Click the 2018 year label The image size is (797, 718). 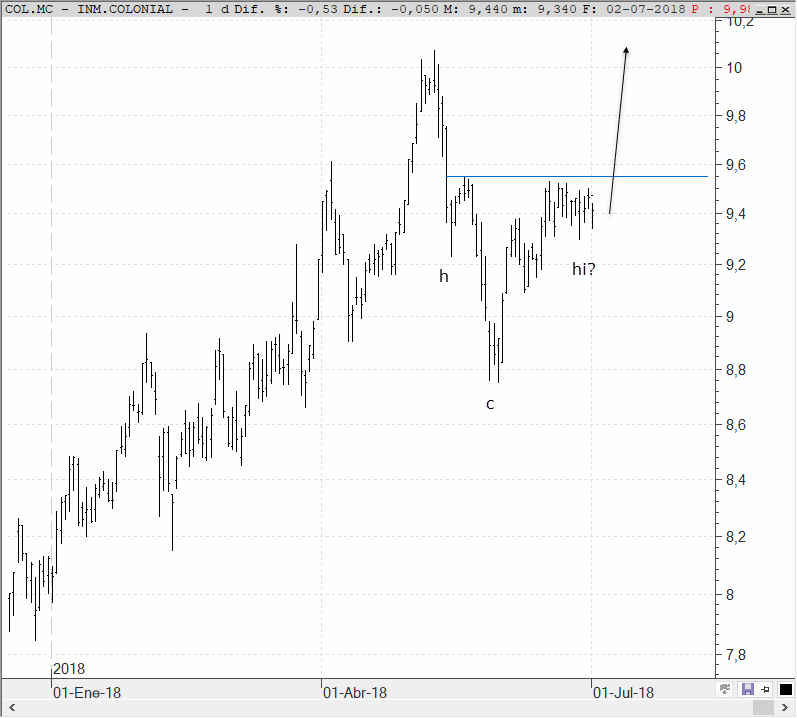pyautogui.click(x=69, y=669)
